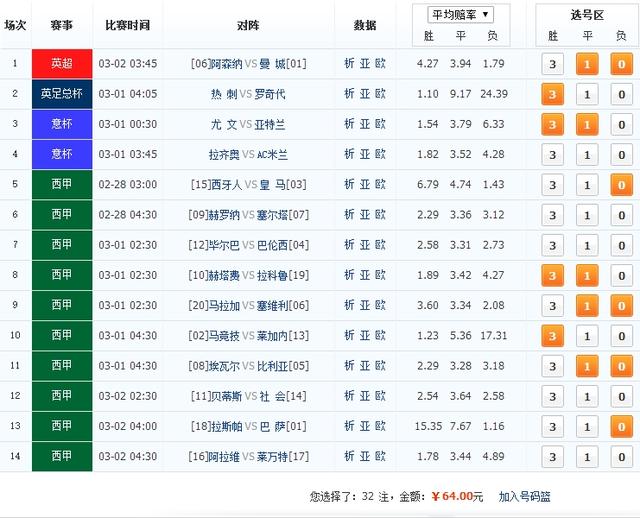Click 西甲 label in row 14
This screenshot has width=640, height=518.
[62, 456]
